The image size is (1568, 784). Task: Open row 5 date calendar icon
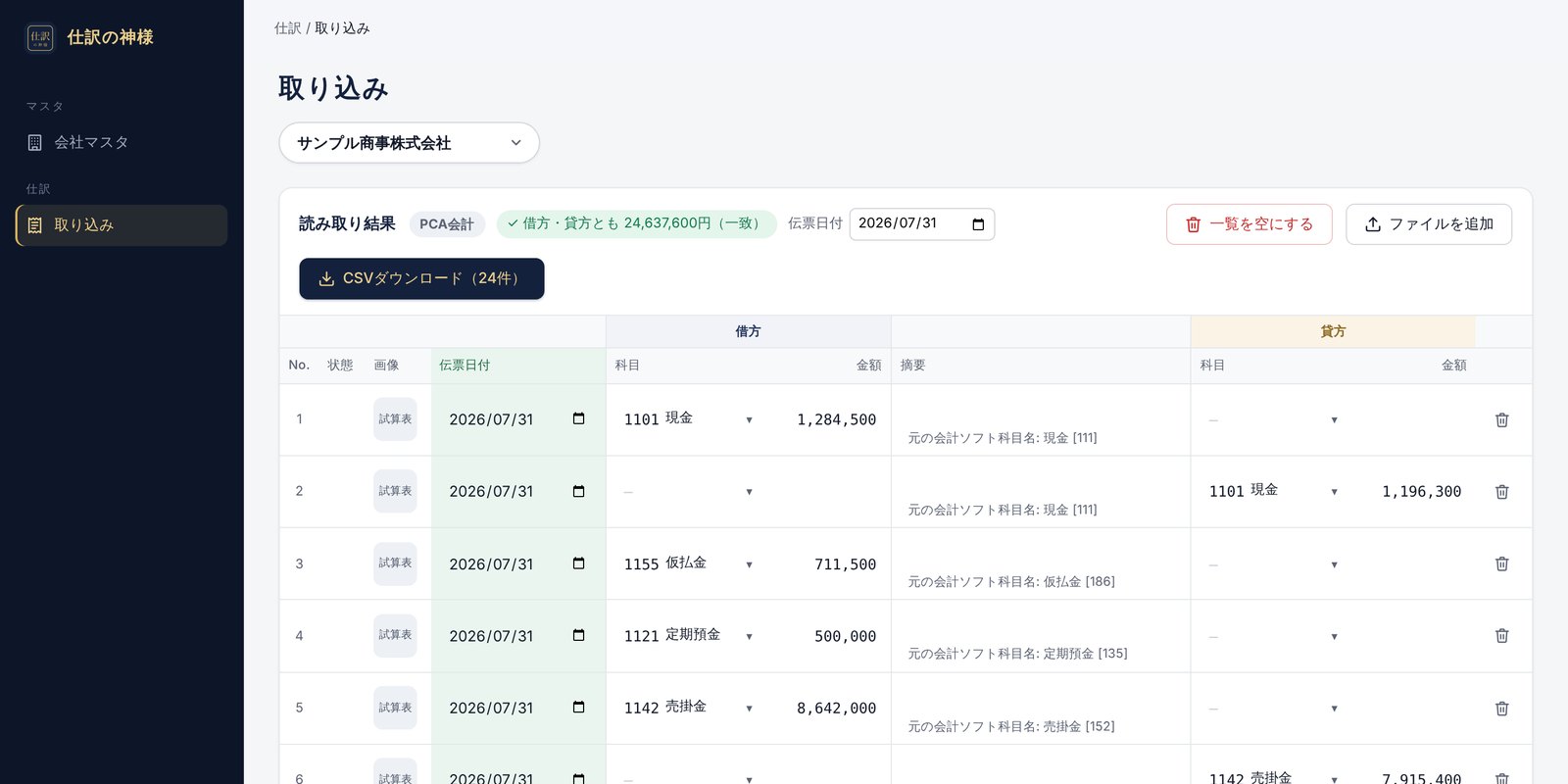click(578, 708)
